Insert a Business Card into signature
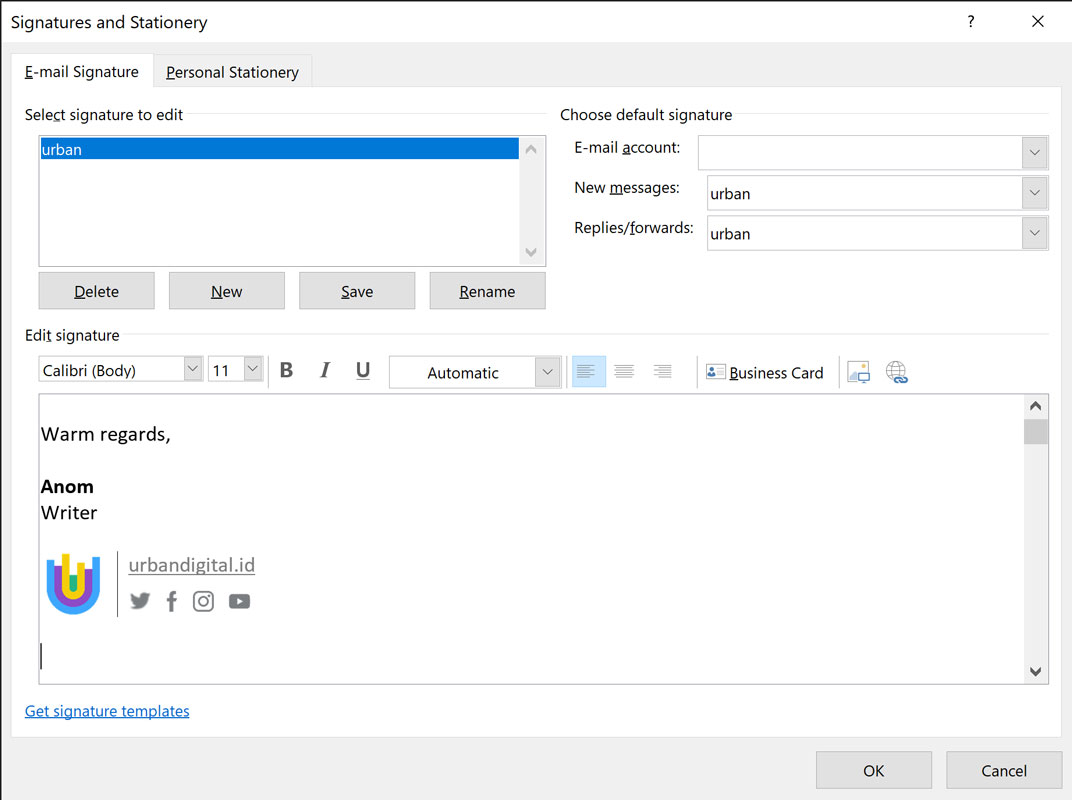Viewport: 1072px width, 800px height. point(765,372)
